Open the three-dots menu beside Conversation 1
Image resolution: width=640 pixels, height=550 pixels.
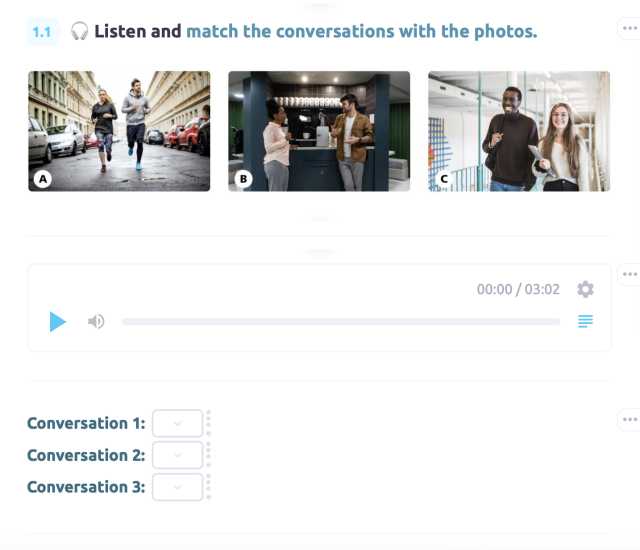tap(629, 419)
